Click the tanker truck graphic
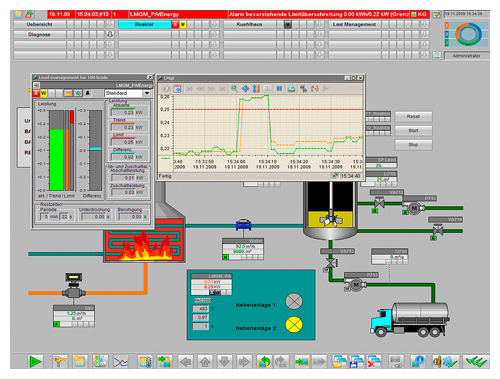This screenshot has height=379, width=500. (x=410, y=319)
